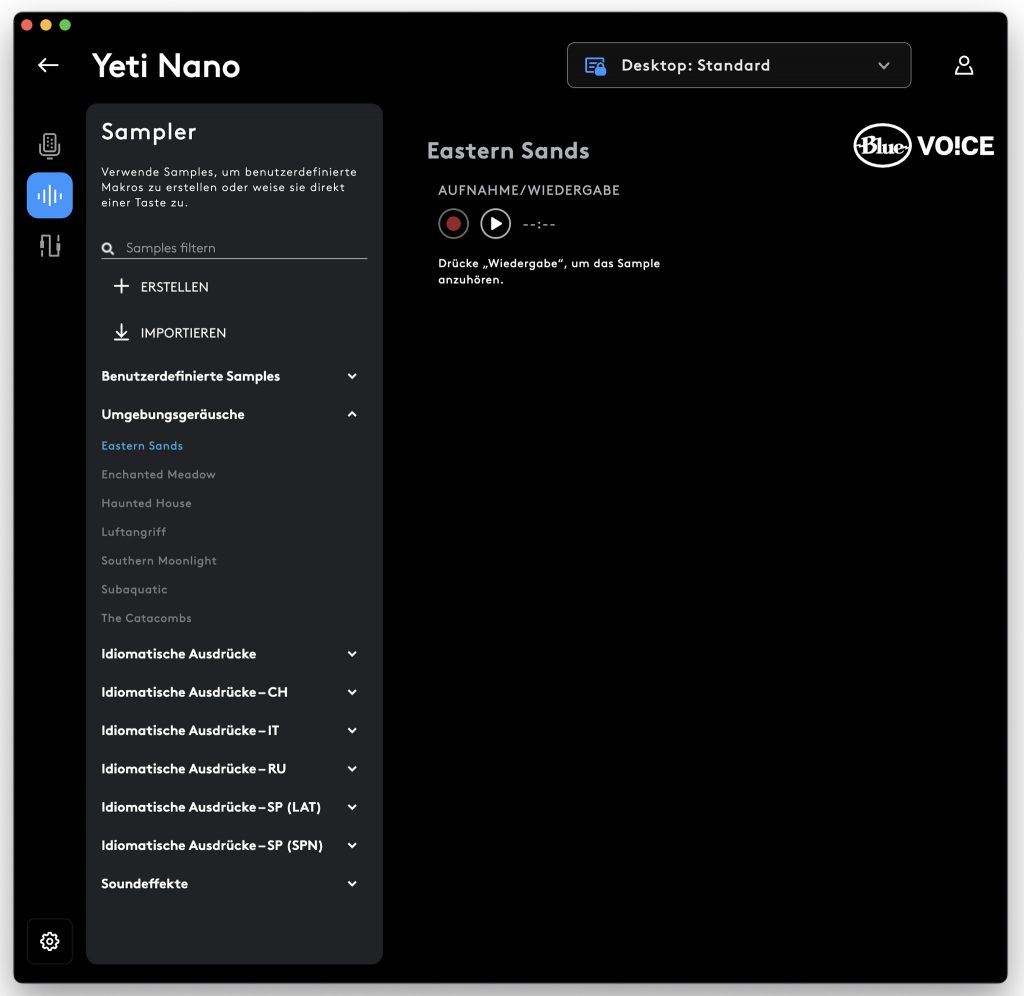Open the Desktop: Standard profile dropdown
Screen dimensions: 1024x996
pos(739,65)
